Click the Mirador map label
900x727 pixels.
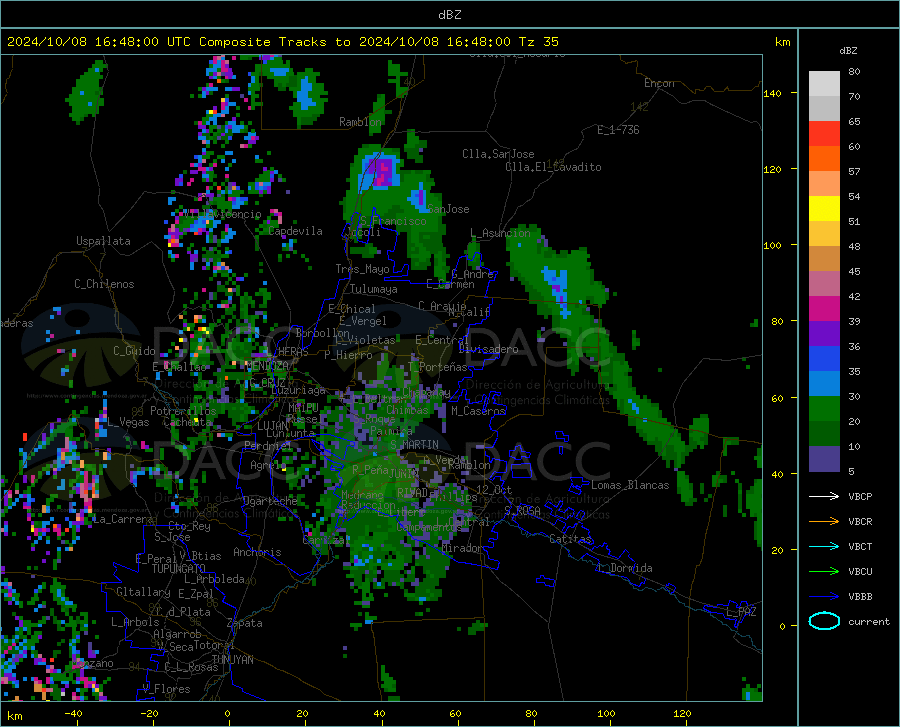pos(462,548)
